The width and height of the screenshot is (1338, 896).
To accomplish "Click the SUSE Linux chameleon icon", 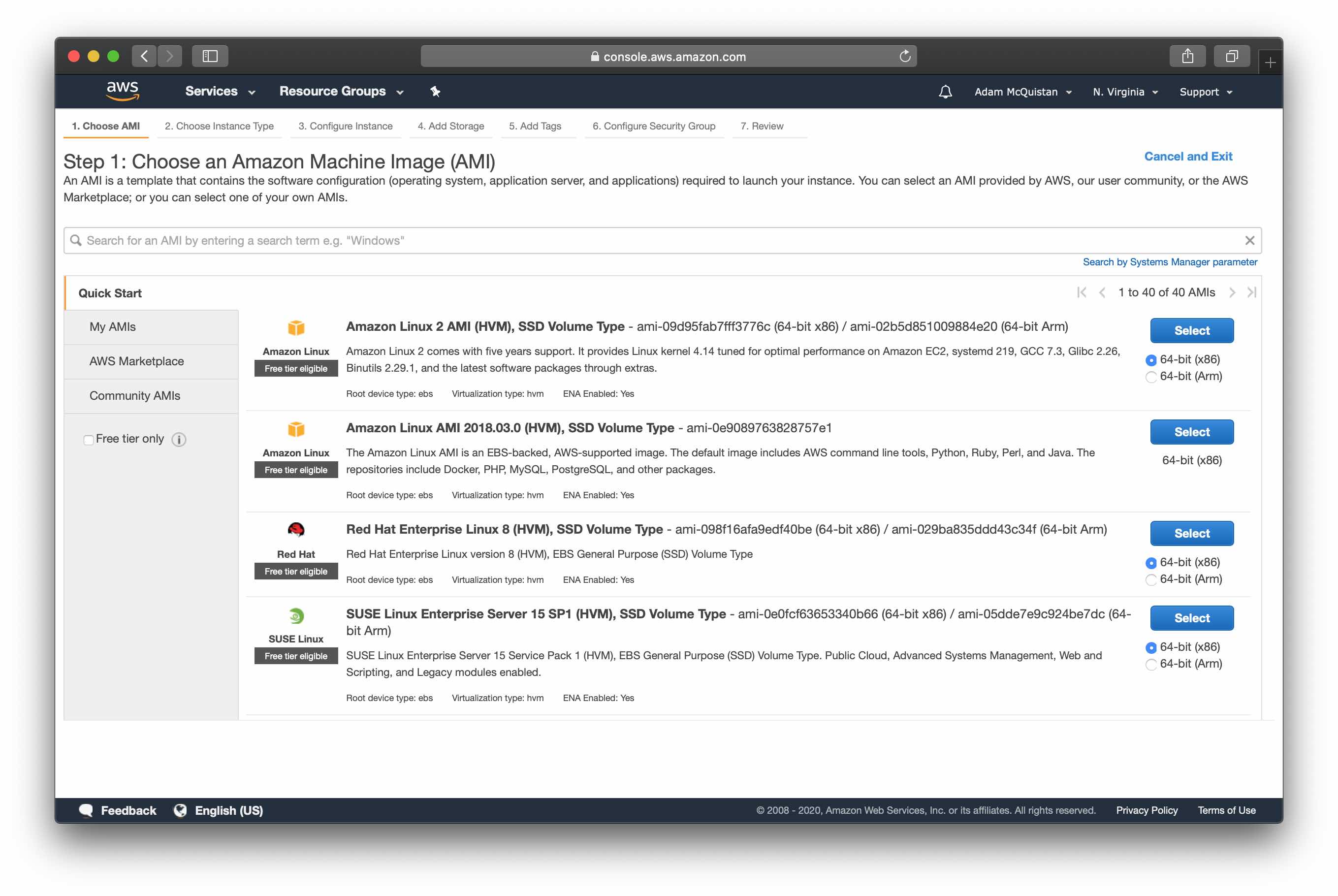I will tap(296, 615).
